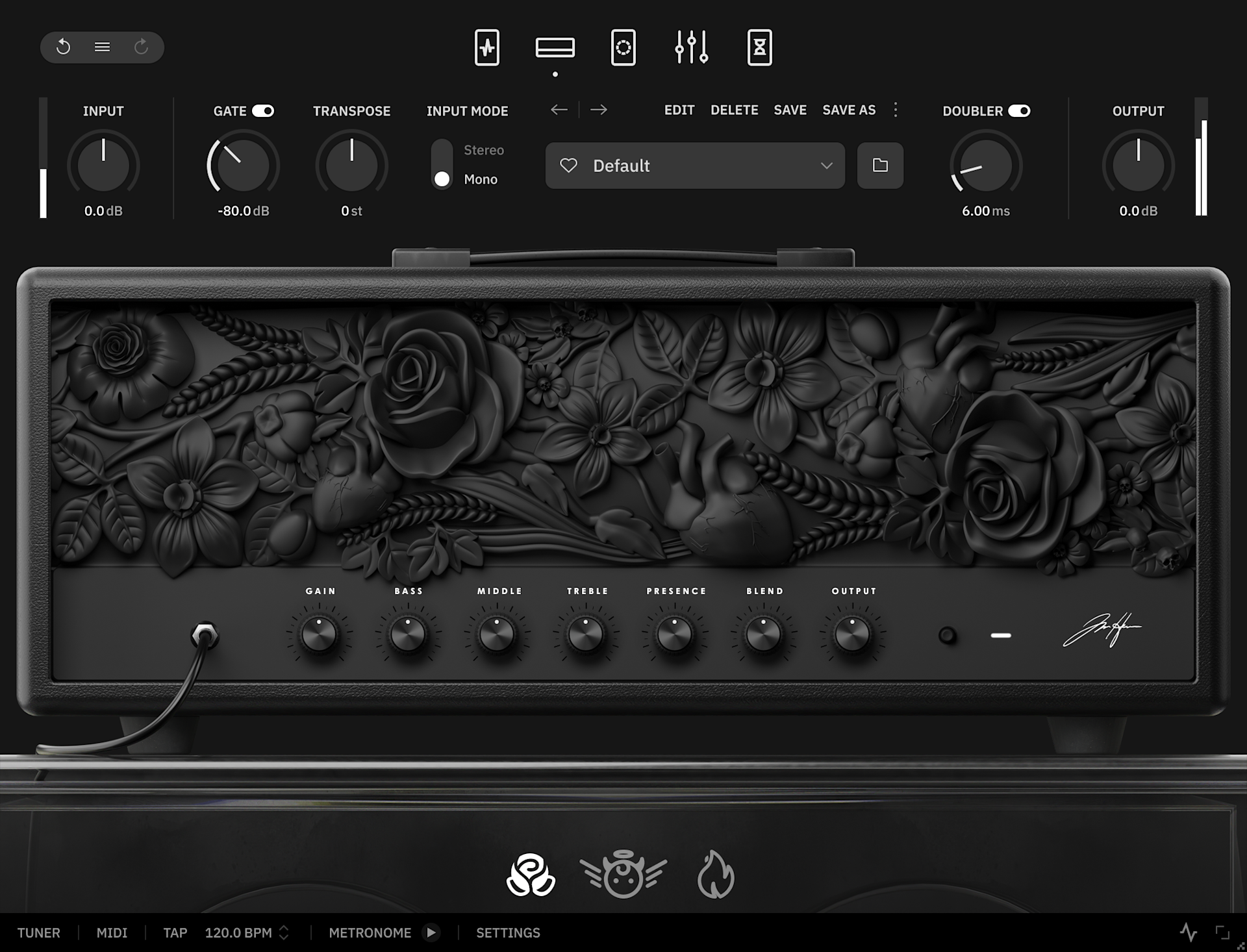Click the 0 st transpose value
This screenshot has height=952, width=1247.
[x=351, y=211]
